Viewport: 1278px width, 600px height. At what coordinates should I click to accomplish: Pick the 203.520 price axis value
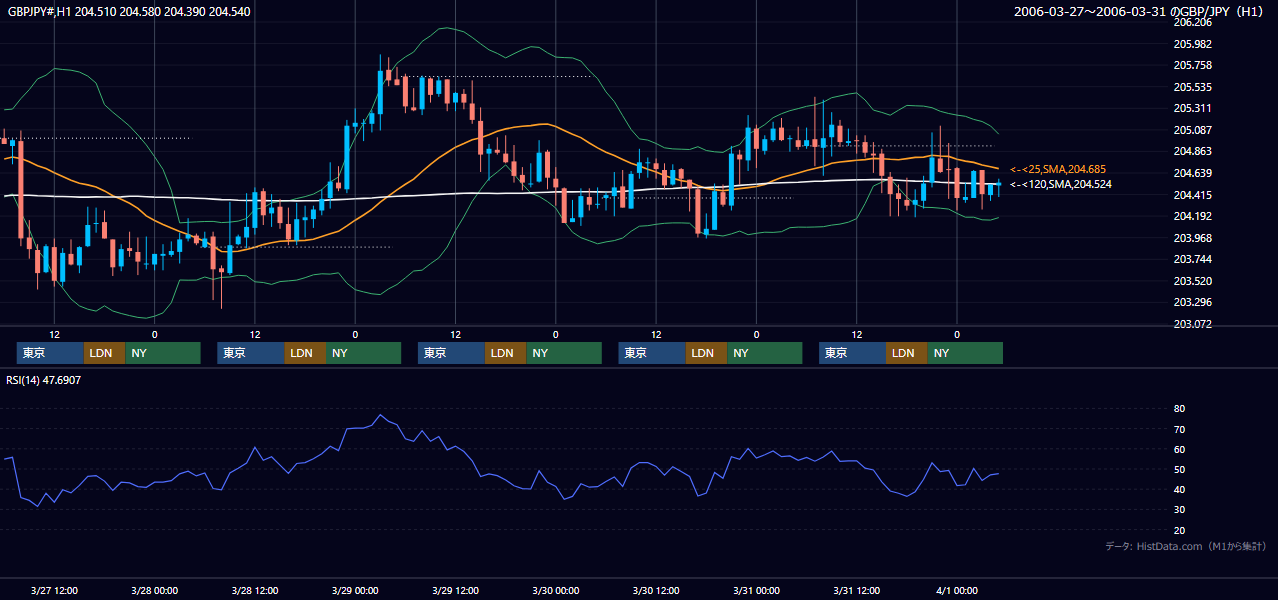1193,281
